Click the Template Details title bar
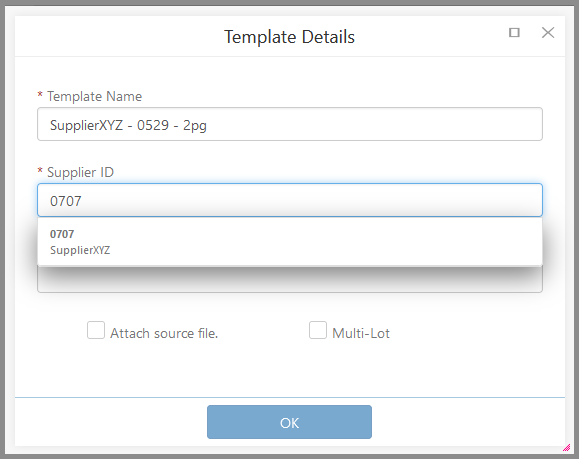579x459 pixels. 290,36
